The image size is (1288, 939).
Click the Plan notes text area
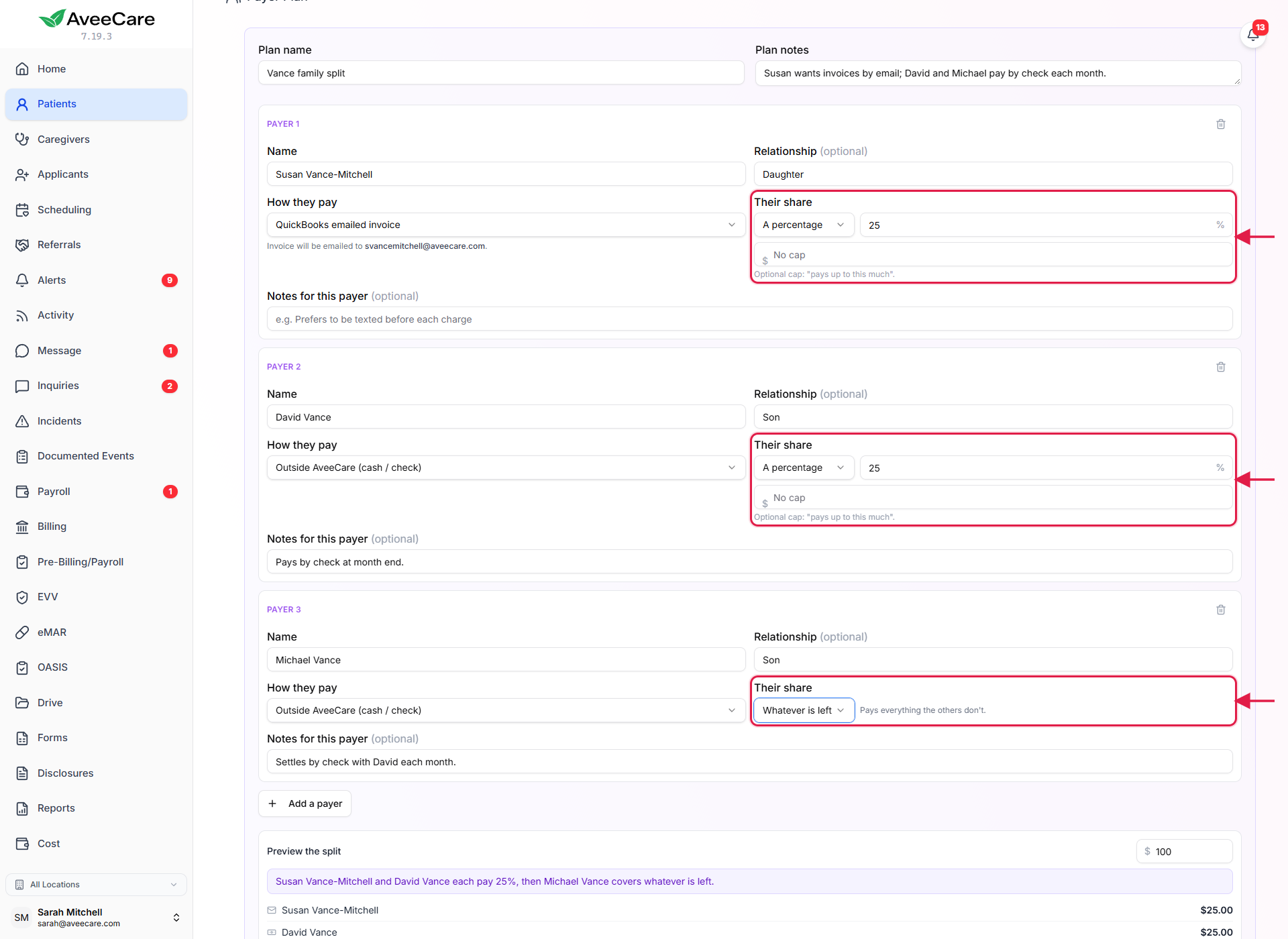pyautogui.click(x=998, y=73)
